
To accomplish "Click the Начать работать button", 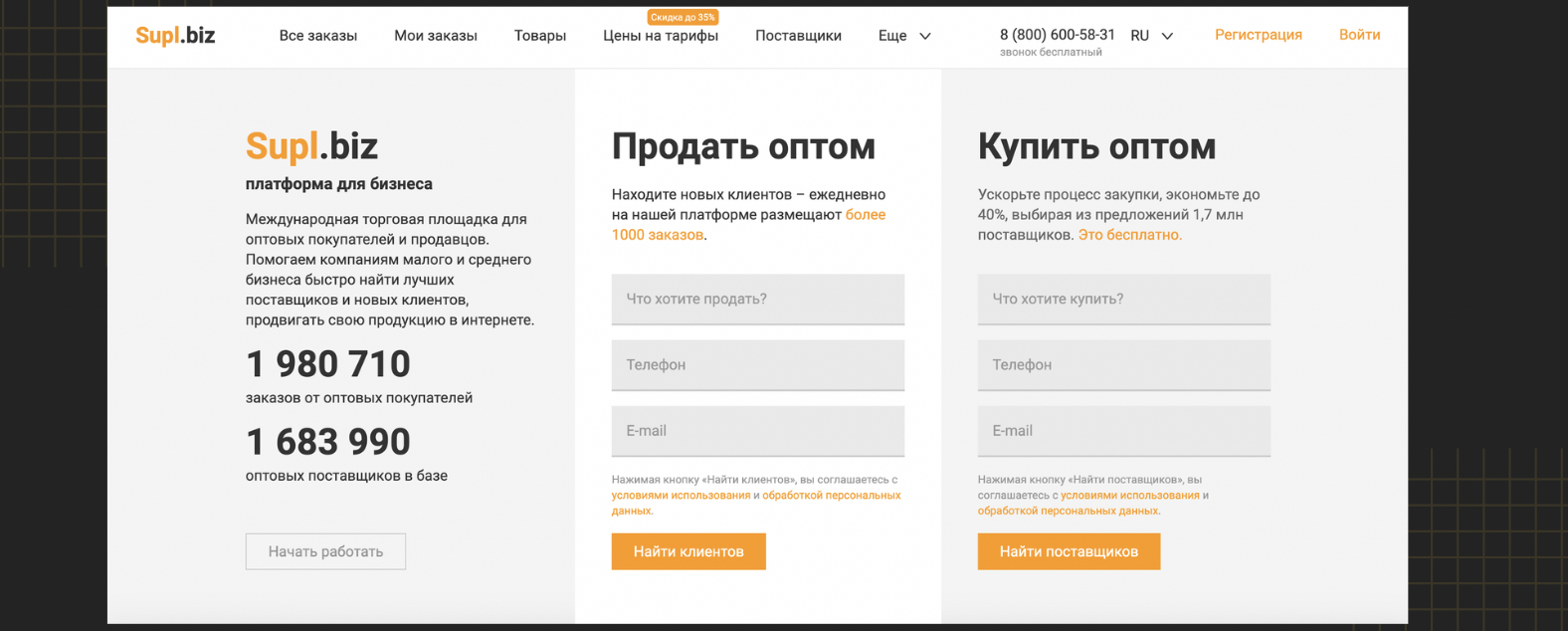I will [x=325, y=551].
